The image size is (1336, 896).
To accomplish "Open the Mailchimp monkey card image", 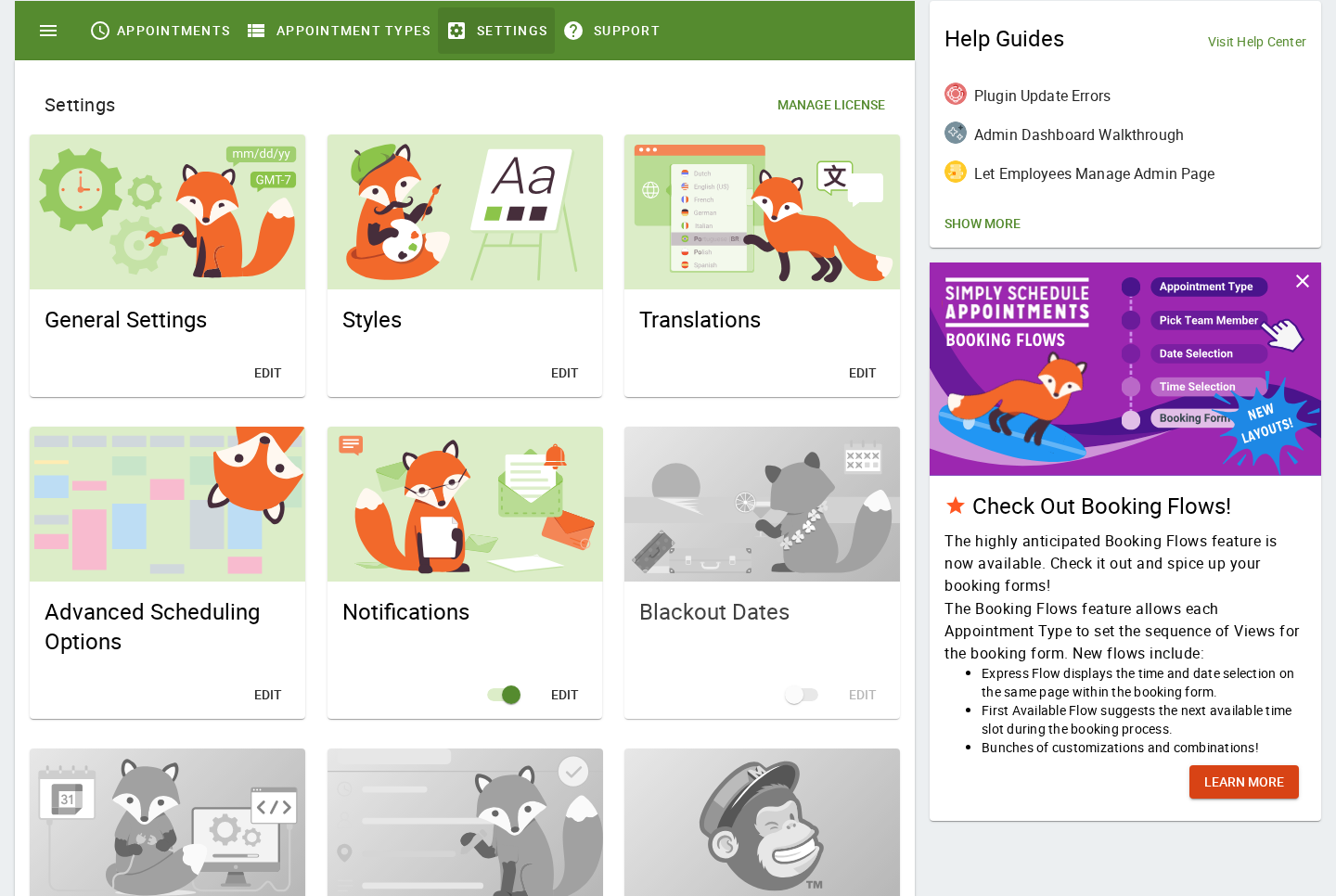I will point(762,823).
